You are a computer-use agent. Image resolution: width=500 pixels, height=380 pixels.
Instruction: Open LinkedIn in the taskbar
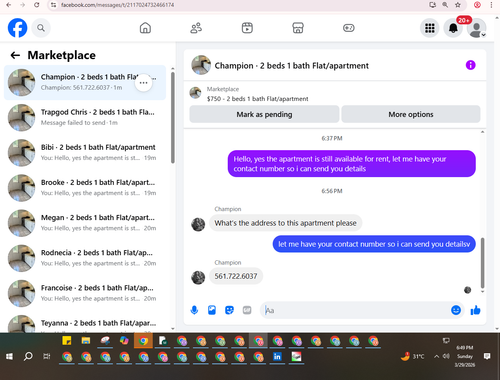(x=277, y=357)
